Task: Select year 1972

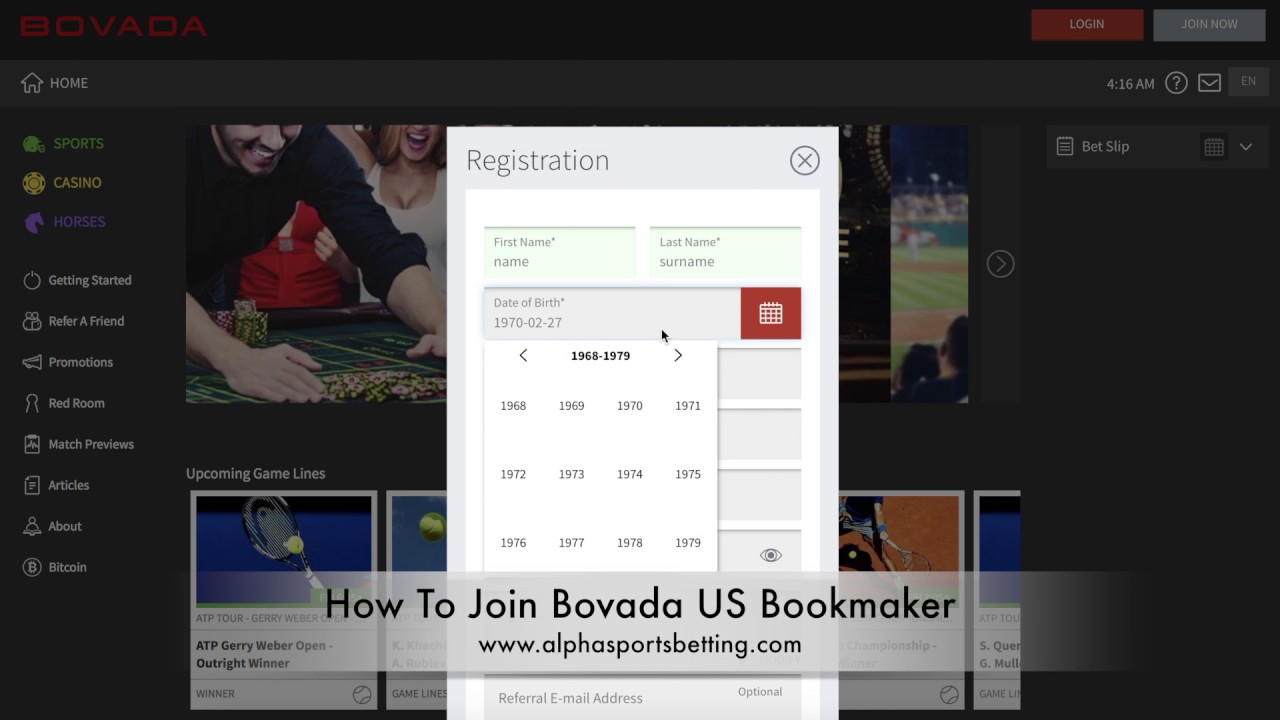Action: [513, 474]
